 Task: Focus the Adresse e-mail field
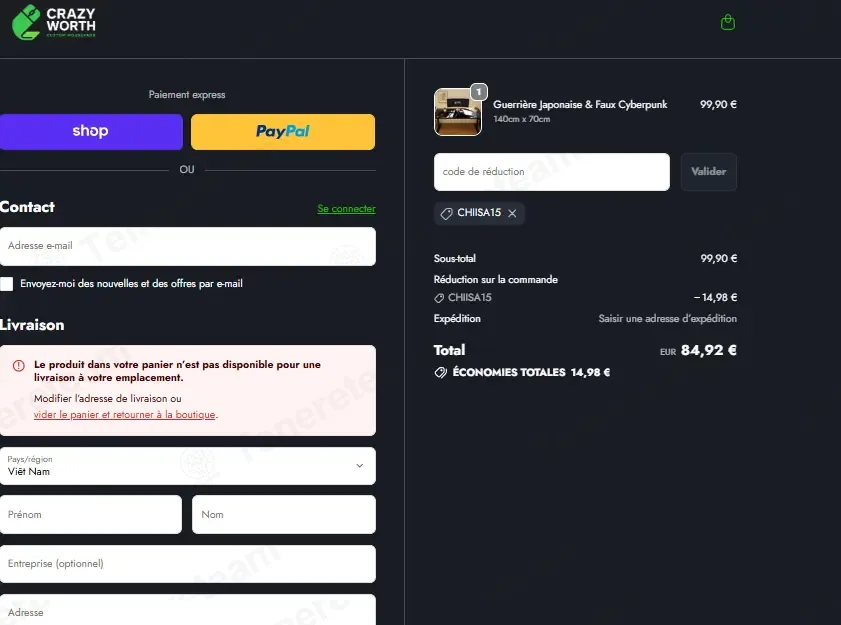point(188,246)
